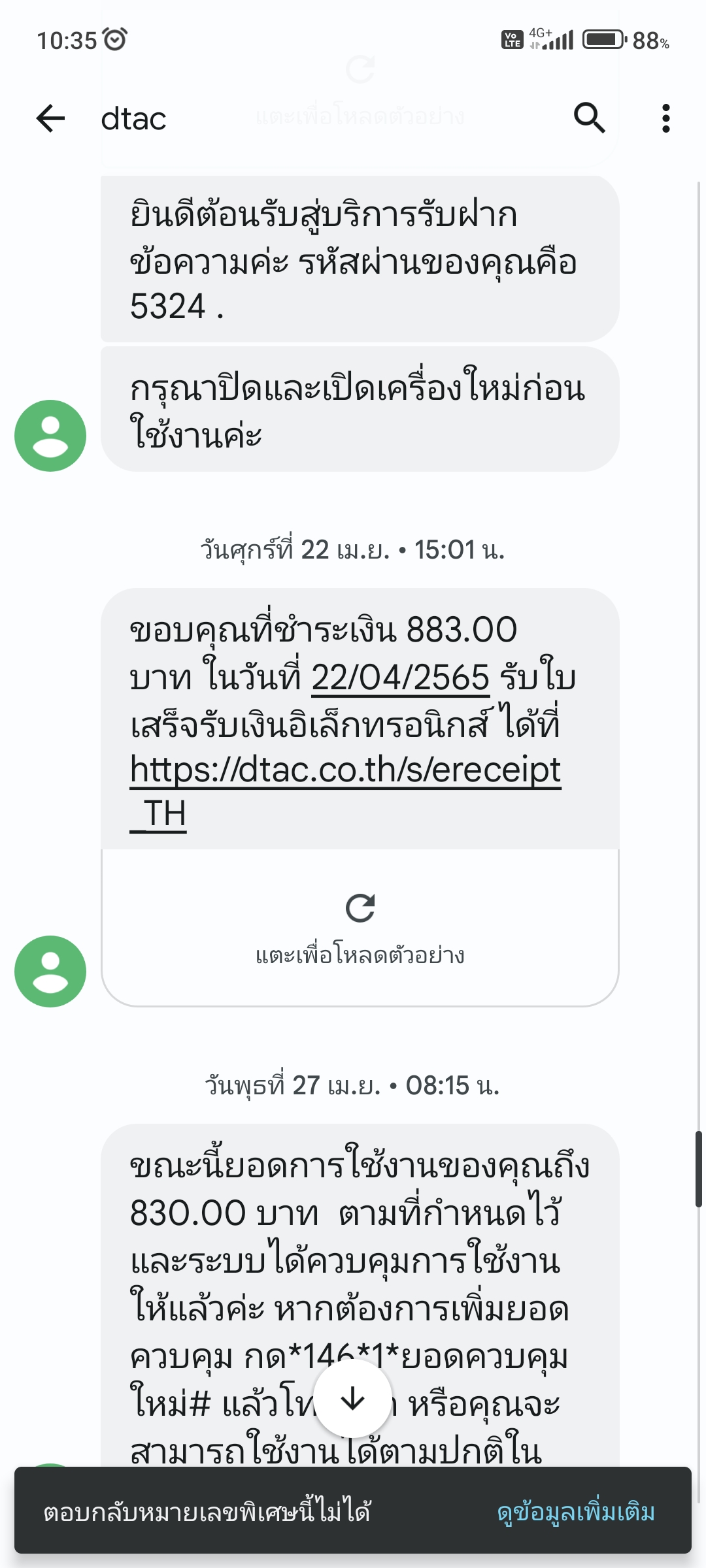Open the dtac.co.th ereceipt link
706x1568 pixels.
345,770
